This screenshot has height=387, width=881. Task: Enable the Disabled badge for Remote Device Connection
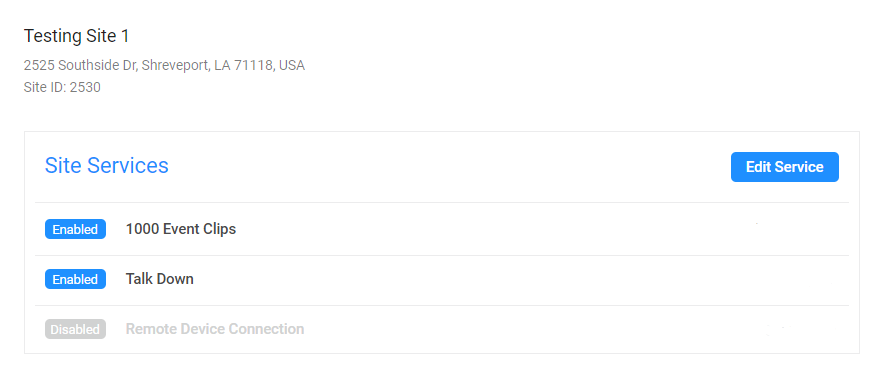[75, 329]
